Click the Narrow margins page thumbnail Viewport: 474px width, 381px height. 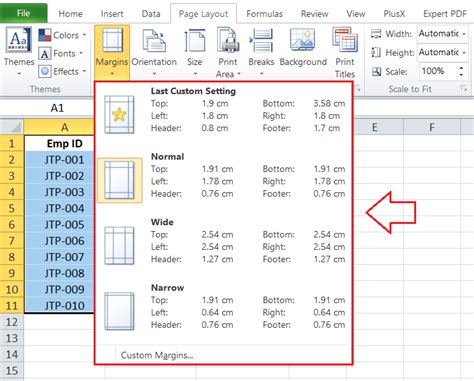(x=119, y=311)
